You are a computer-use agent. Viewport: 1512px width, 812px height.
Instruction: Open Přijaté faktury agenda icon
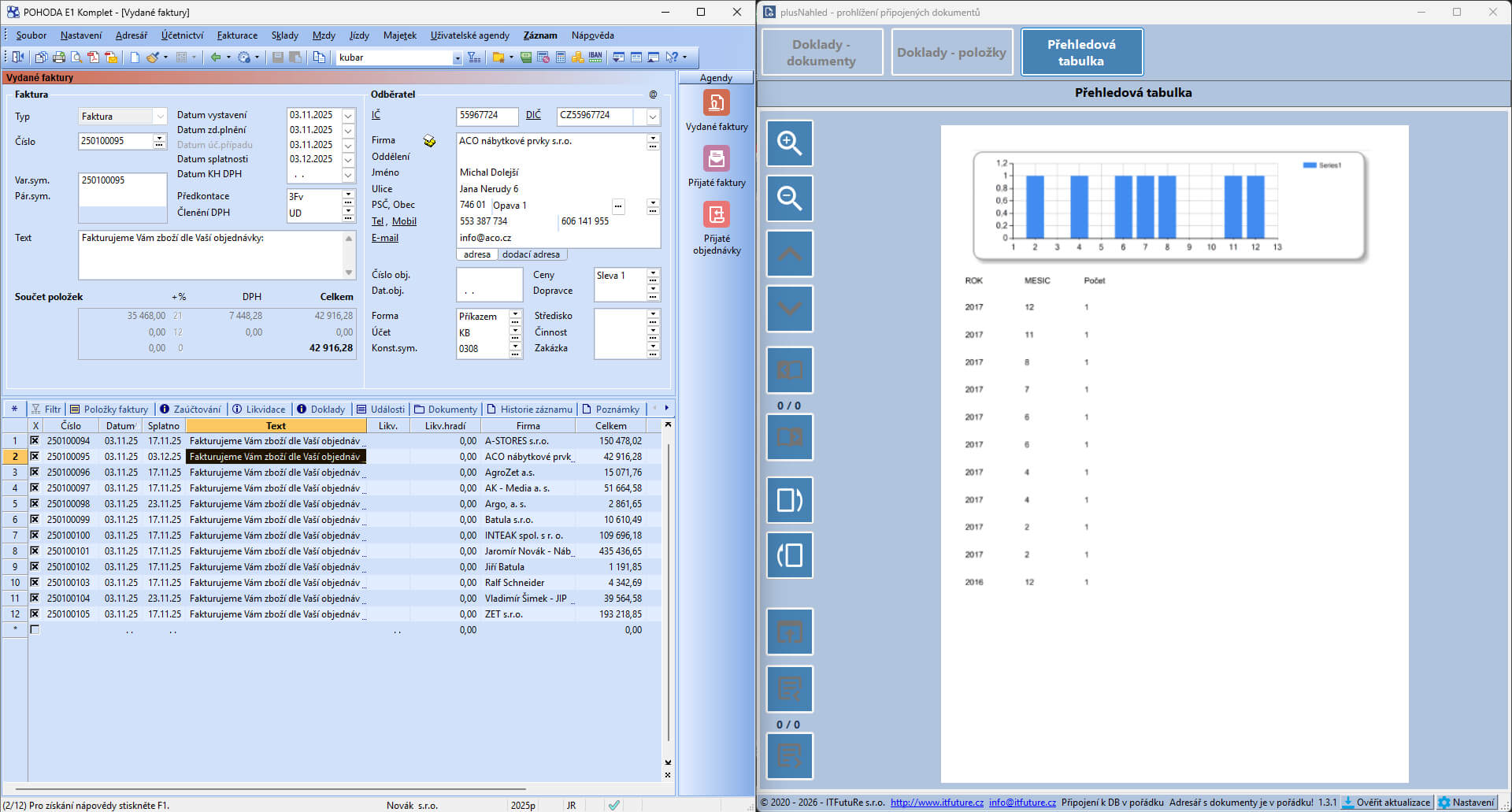point(716,160)
